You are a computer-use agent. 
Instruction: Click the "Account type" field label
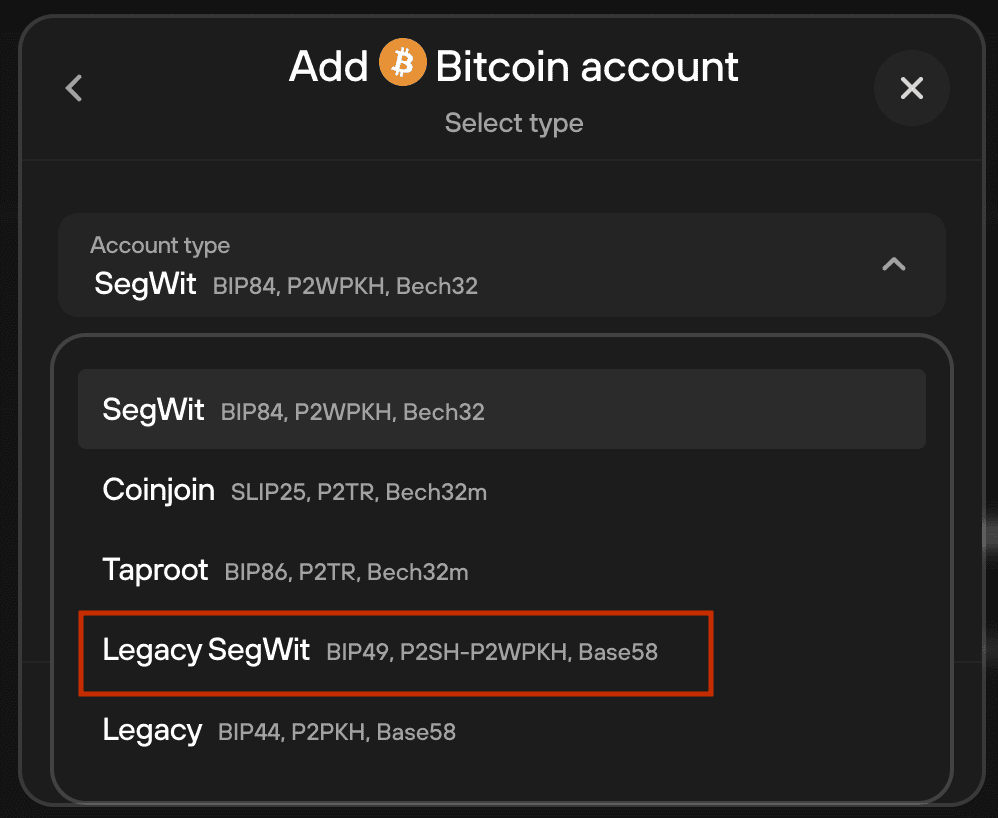[x=160, y=245]
